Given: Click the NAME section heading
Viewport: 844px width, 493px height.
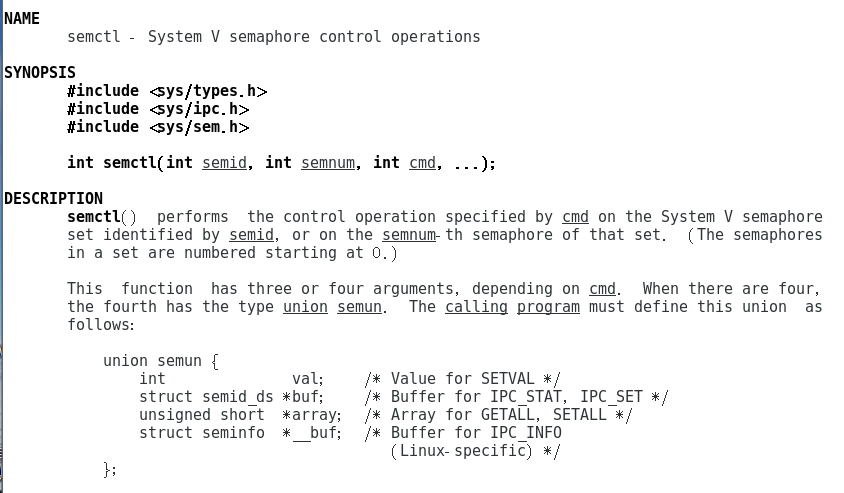Looking at the screenshot, I should click(x=22, y=19).
